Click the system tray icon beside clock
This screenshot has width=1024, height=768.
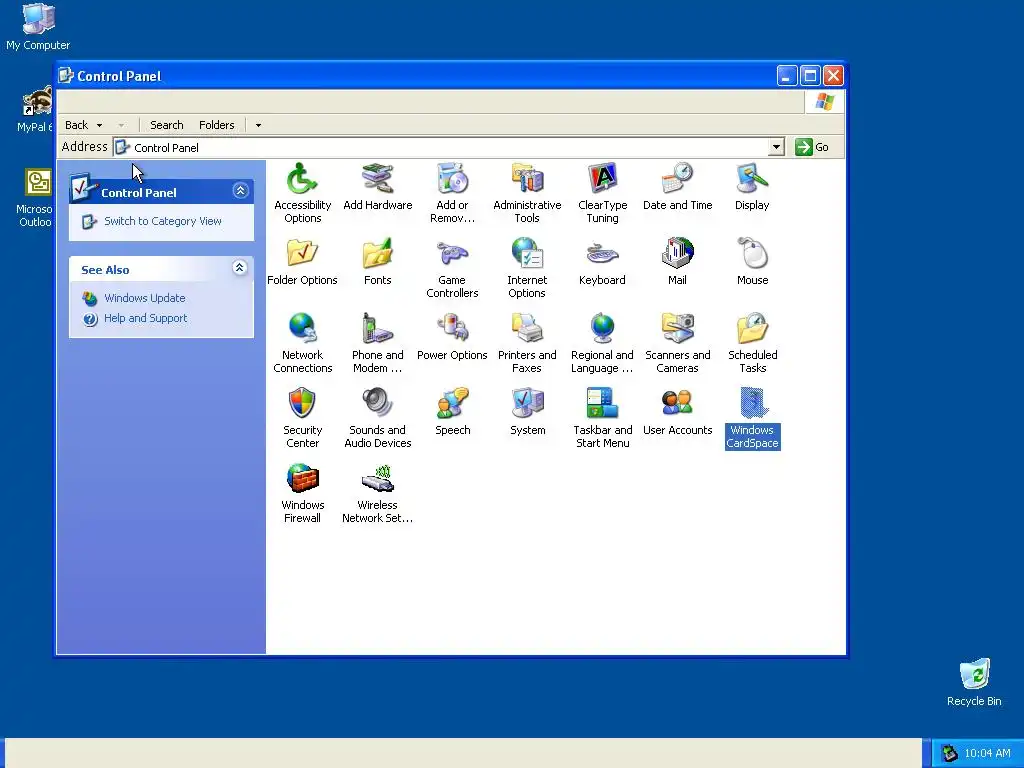949,753
